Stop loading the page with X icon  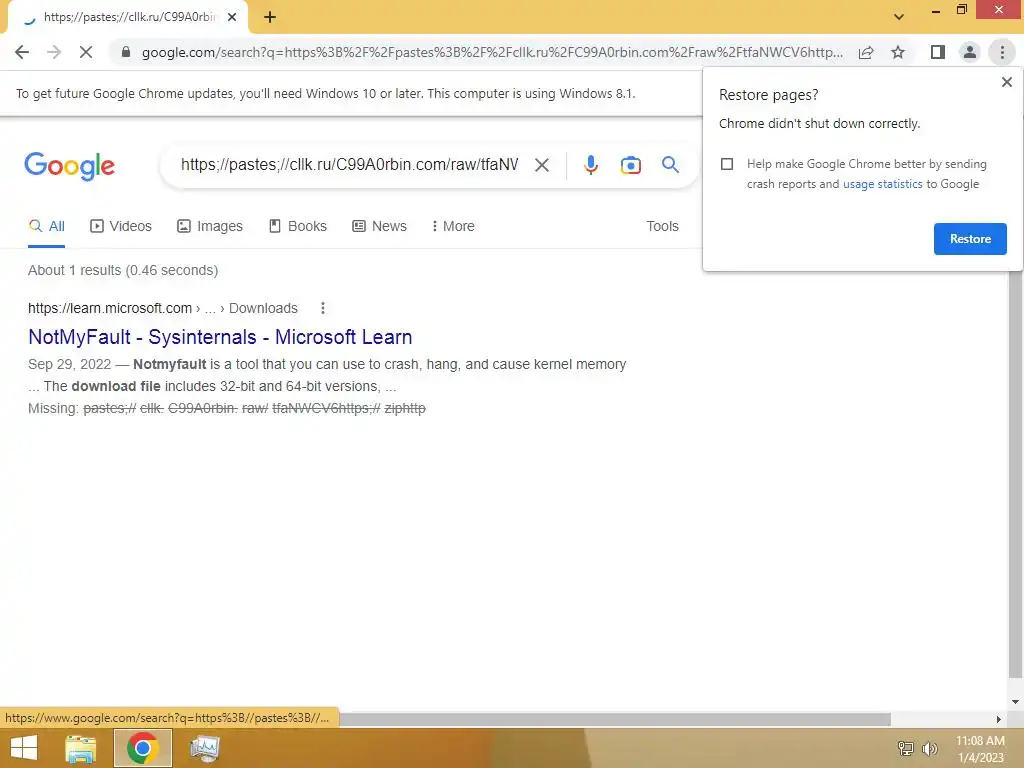[86, 52]
